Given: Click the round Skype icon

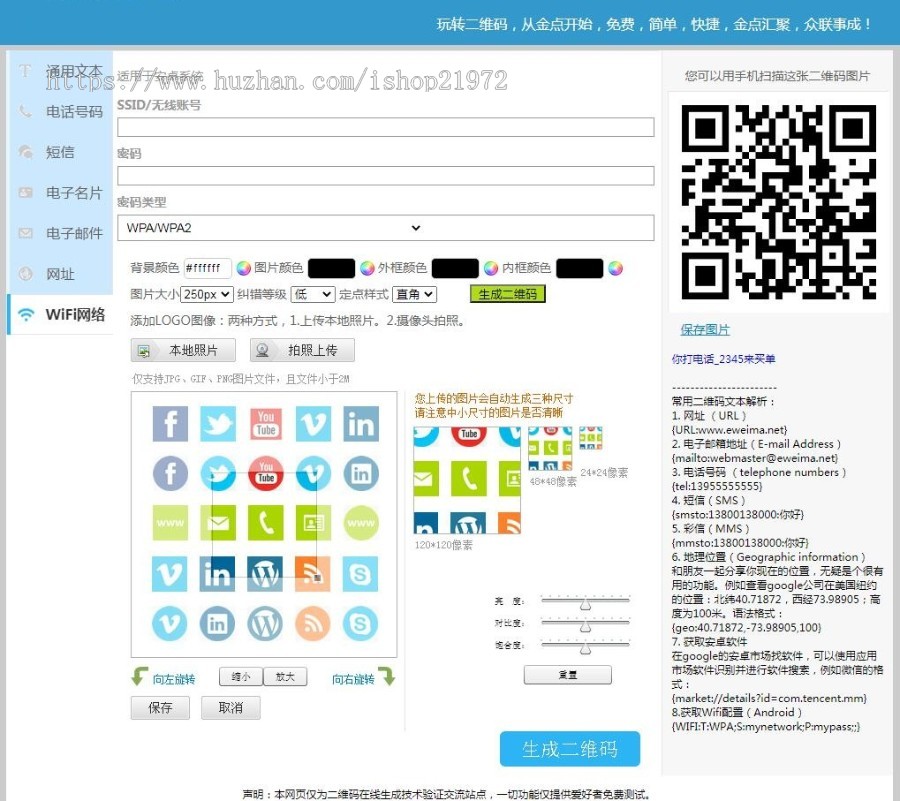Looking at the screenshot, I should click(361, 623).
